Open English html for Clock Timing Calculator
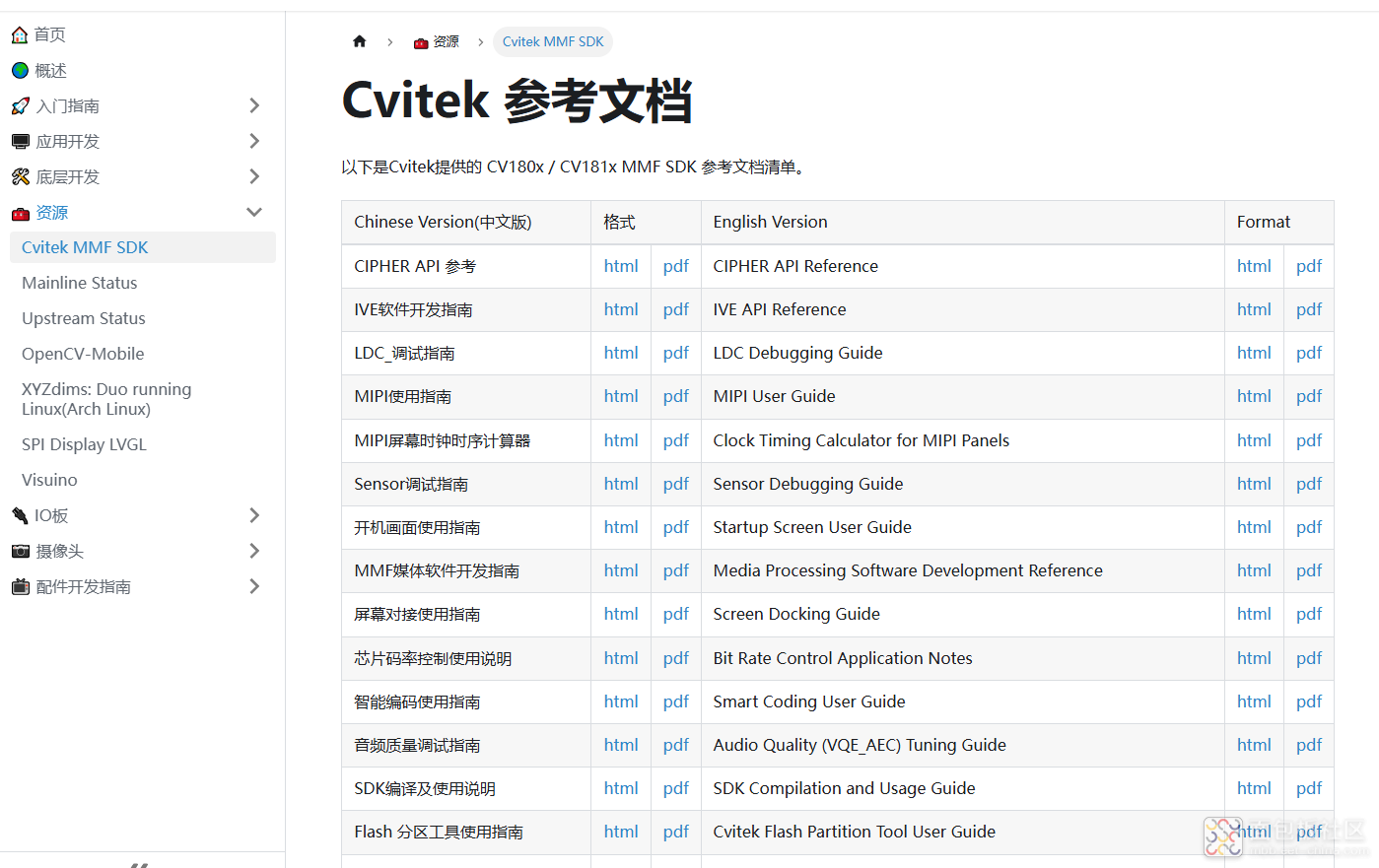Viewport: 1379px width, 868px height. coord(1254,440)
